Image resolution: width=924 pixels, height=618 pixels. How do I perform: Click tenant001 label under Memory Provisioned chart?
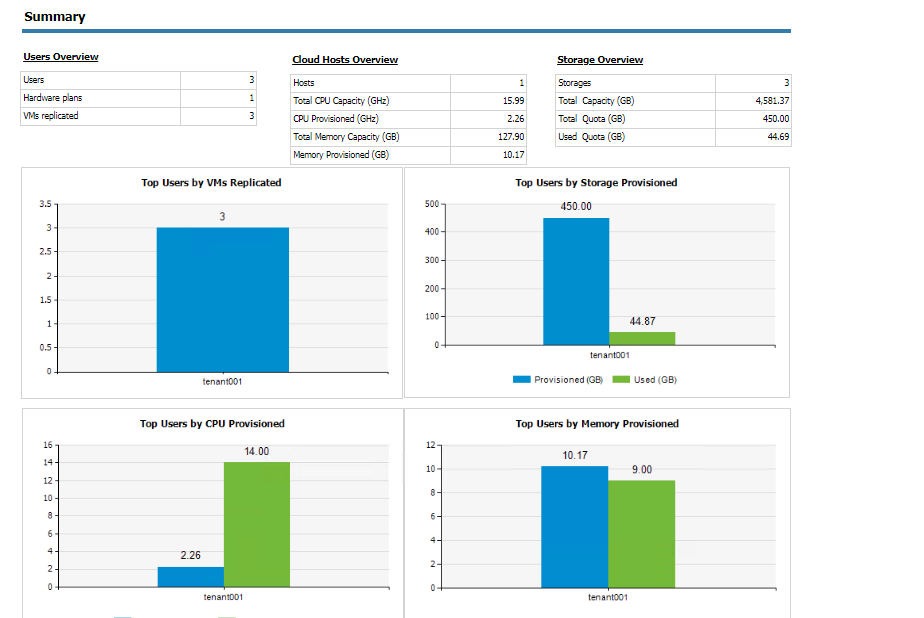(x=608, y=597)
